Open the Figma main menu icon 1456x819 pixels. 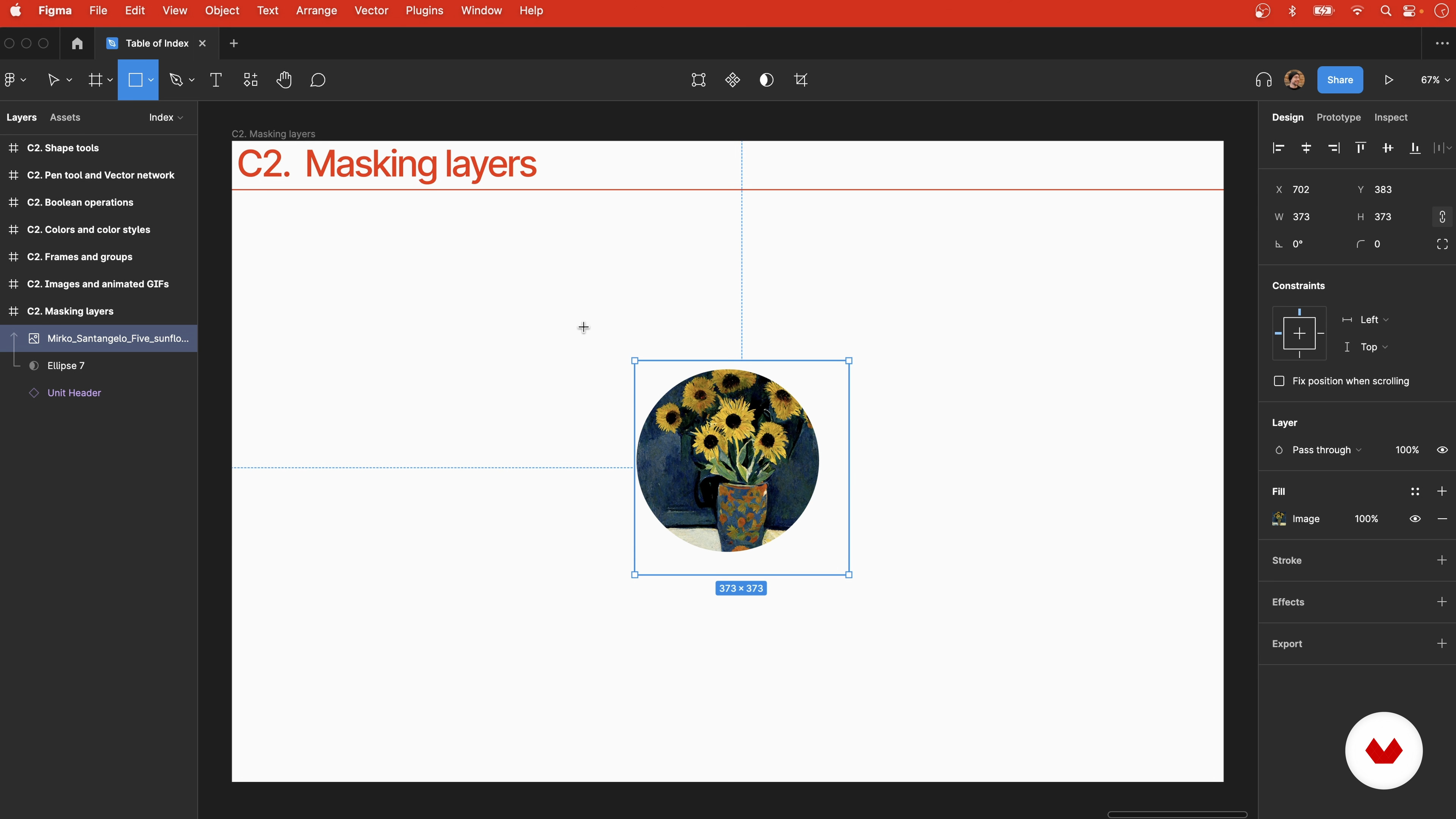[10, 80]
